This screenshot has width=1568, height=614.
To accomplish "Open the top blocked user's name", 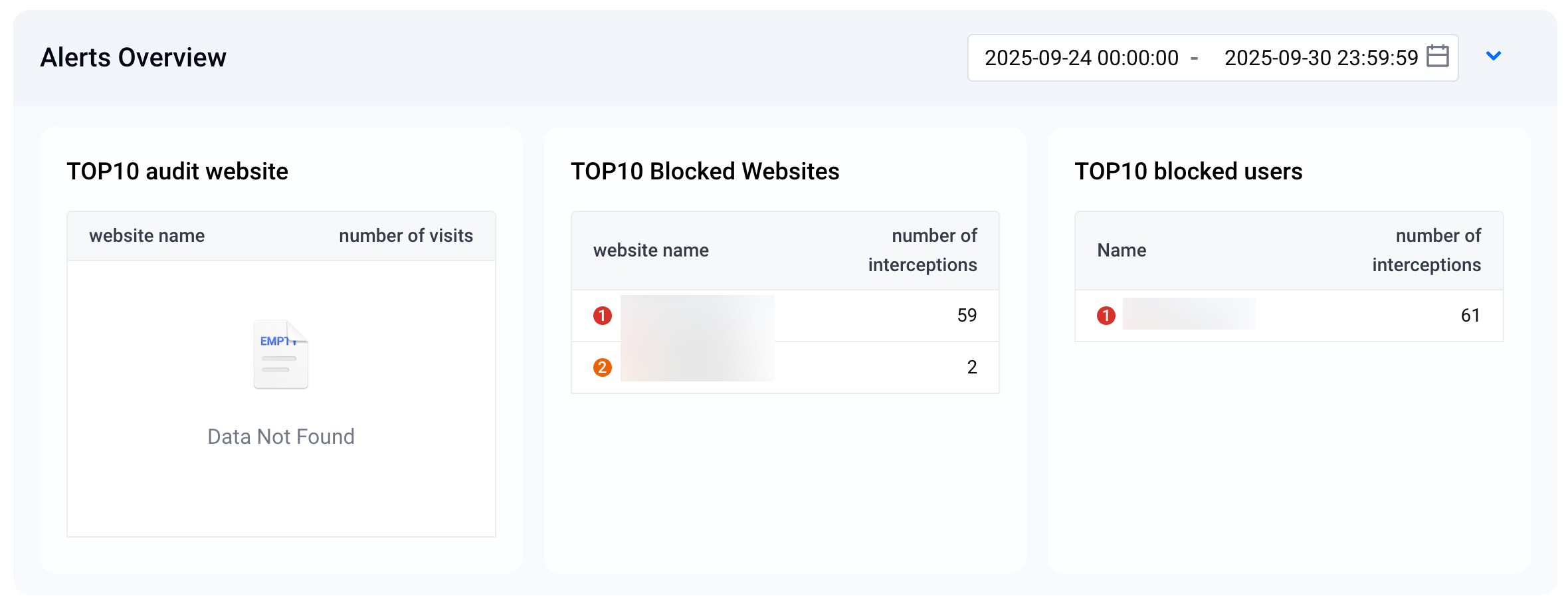I will tap(1189, 314).
